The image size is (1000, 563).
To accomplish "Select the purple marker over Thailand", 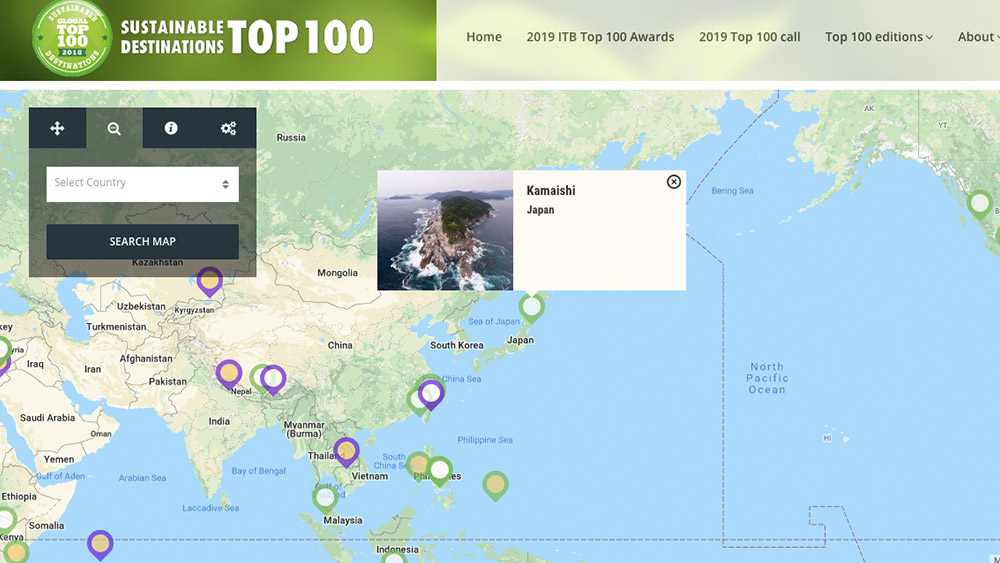I will coord(346,451).
